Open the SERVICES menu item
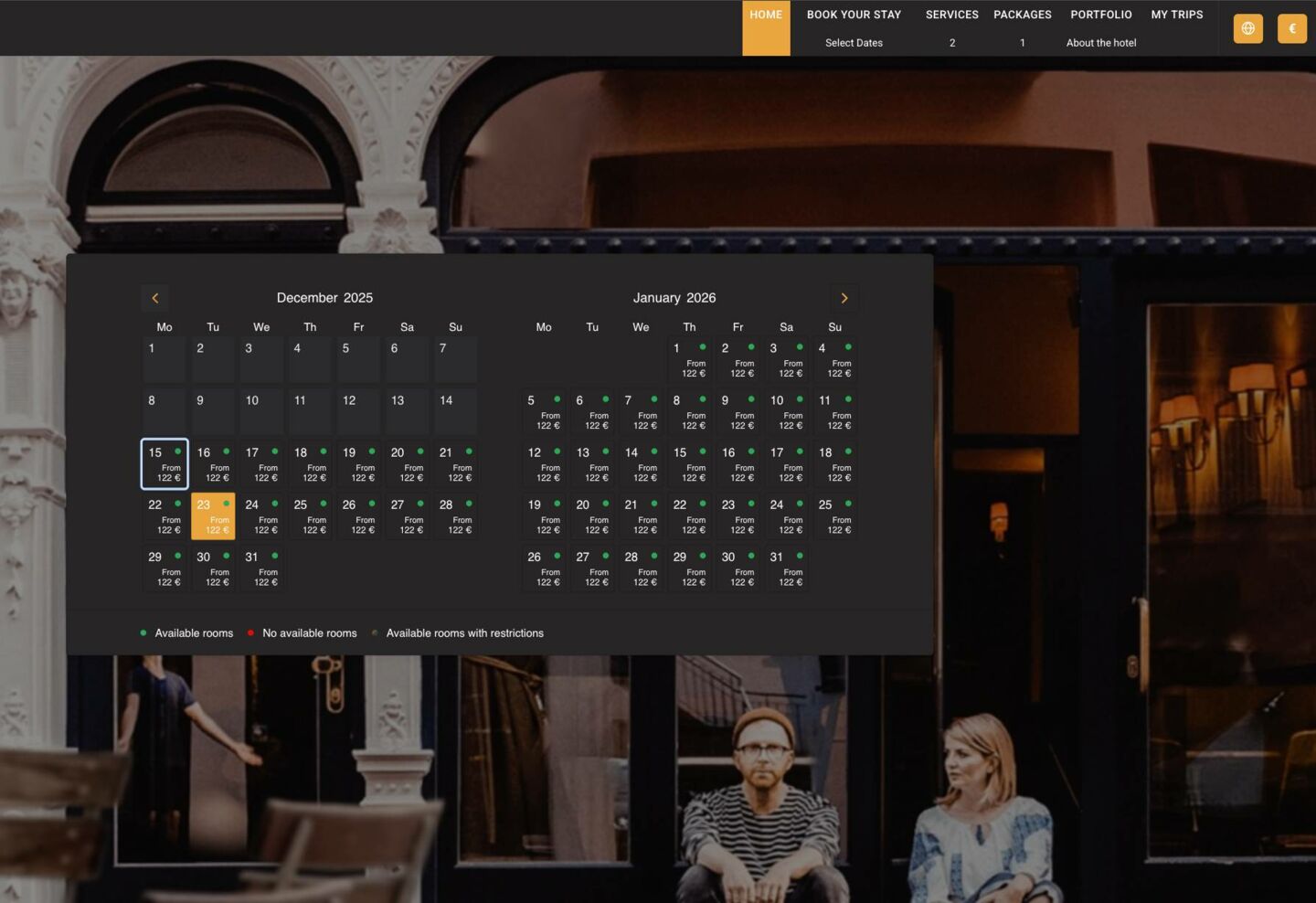This screenshot has width=1316, height=903. [951, 15]
